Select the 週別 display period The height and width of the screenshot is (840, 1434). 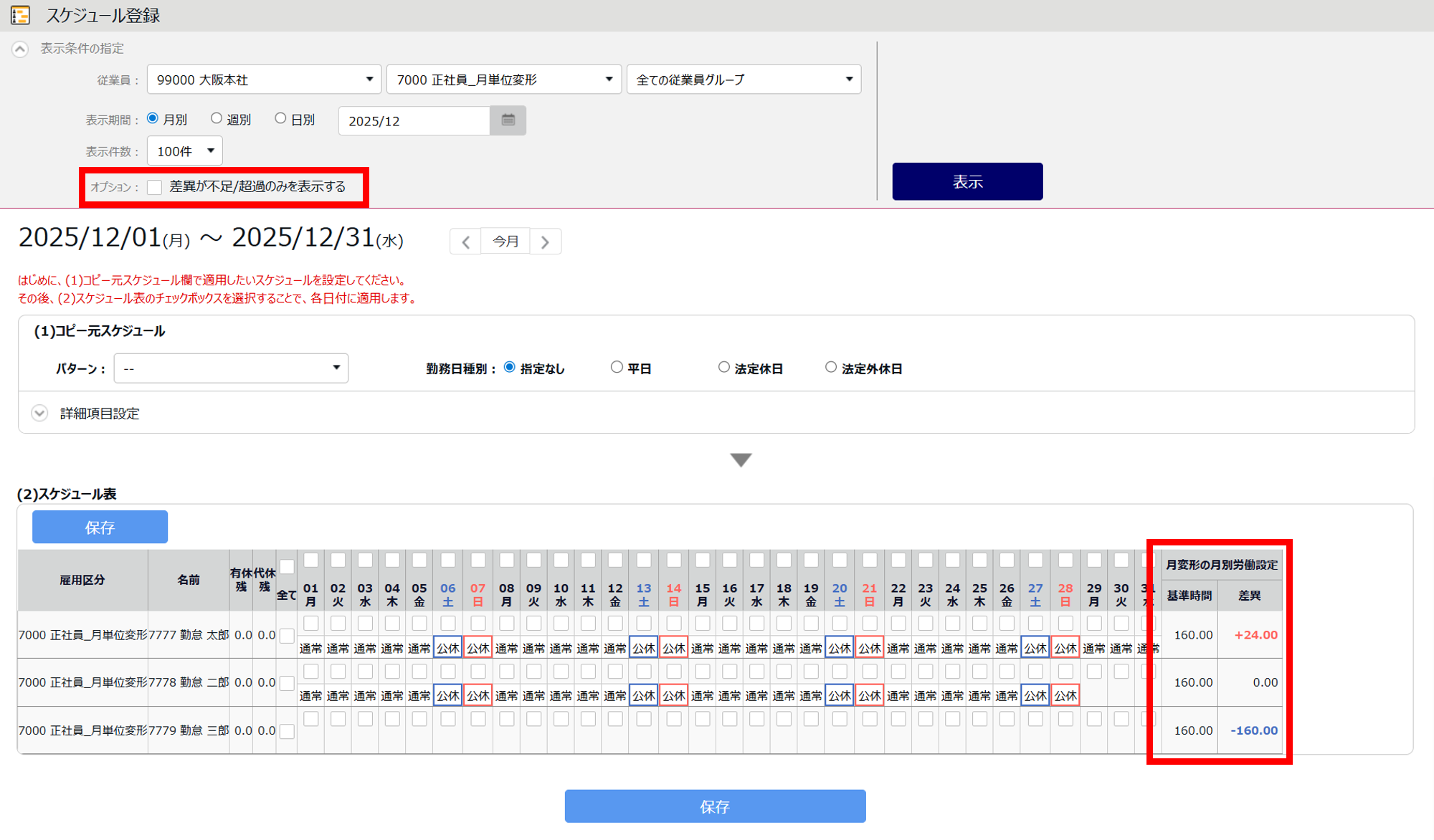pyautogui.click(x=217, y=119)
